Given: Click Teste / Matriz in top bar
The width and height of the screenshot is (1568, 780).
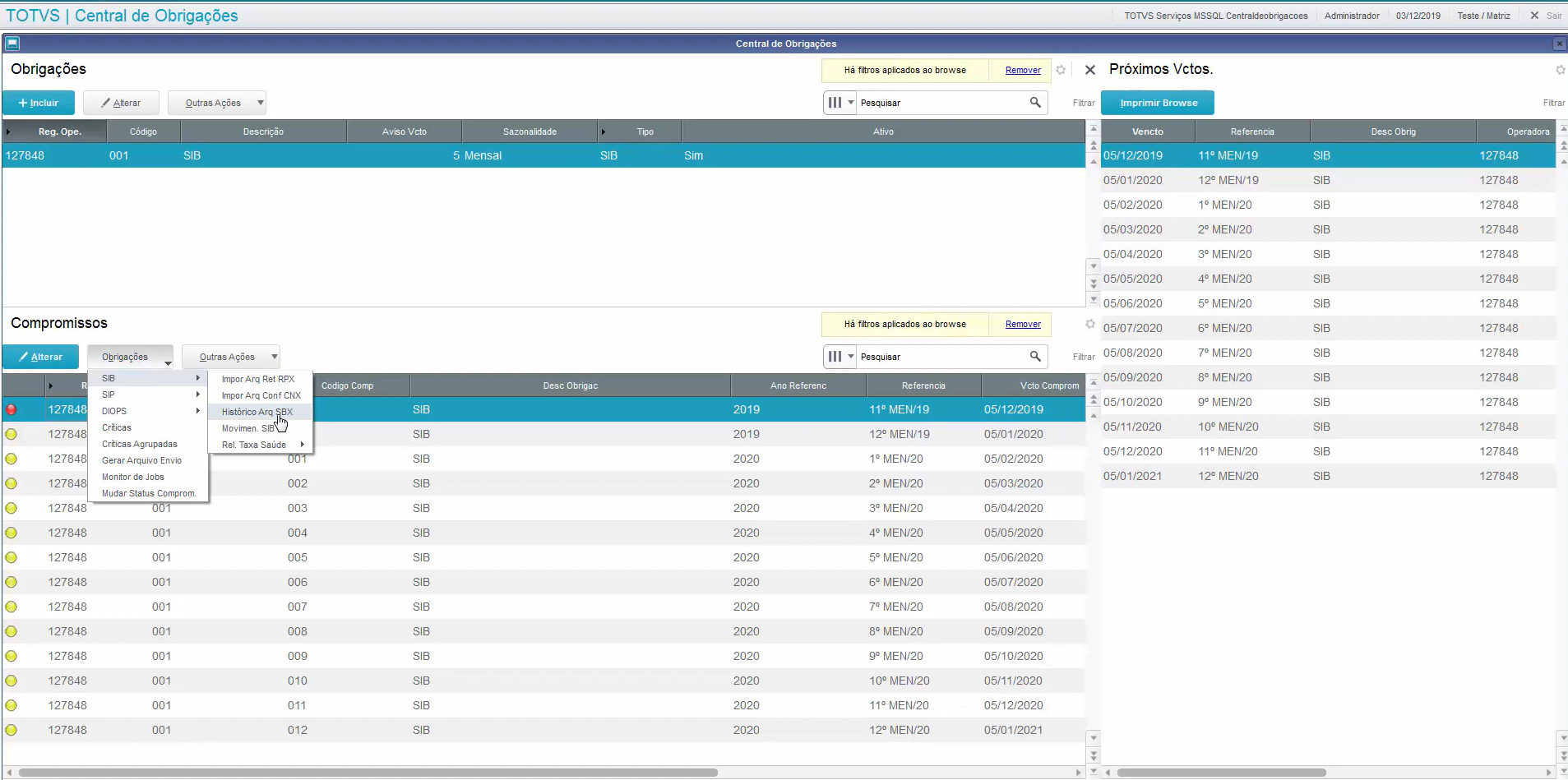Looking at the screenshot, I should pos(1483,16).
